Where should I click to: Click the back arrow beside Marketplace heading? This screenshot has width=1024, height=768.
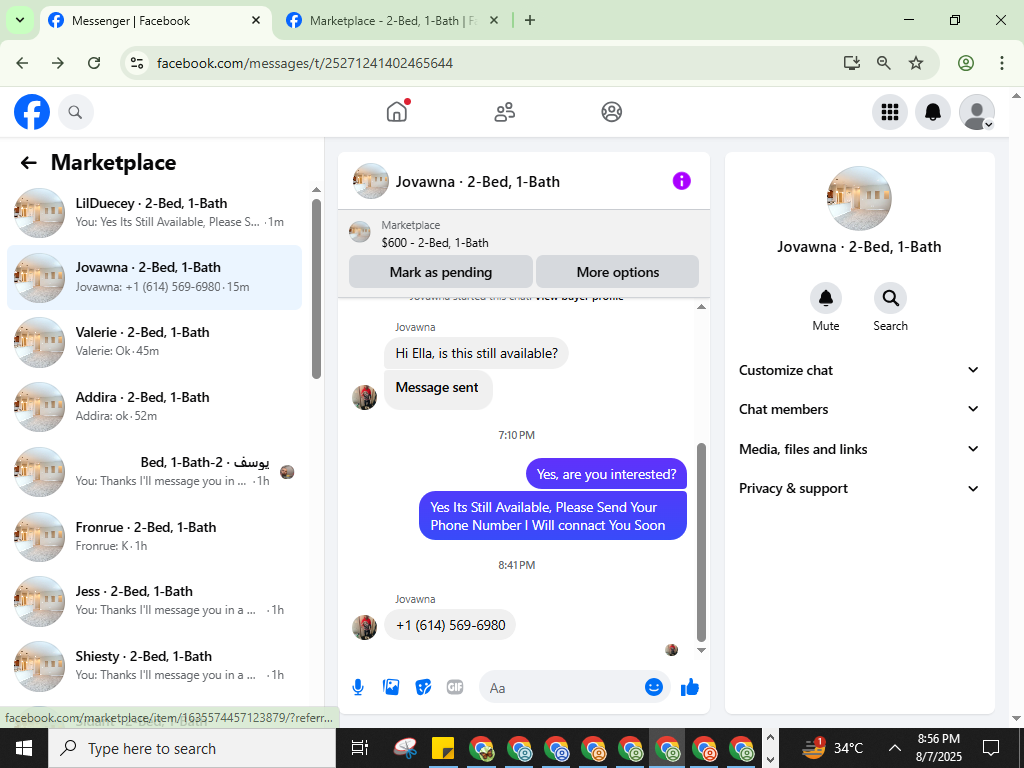click(x=28, y=163)
